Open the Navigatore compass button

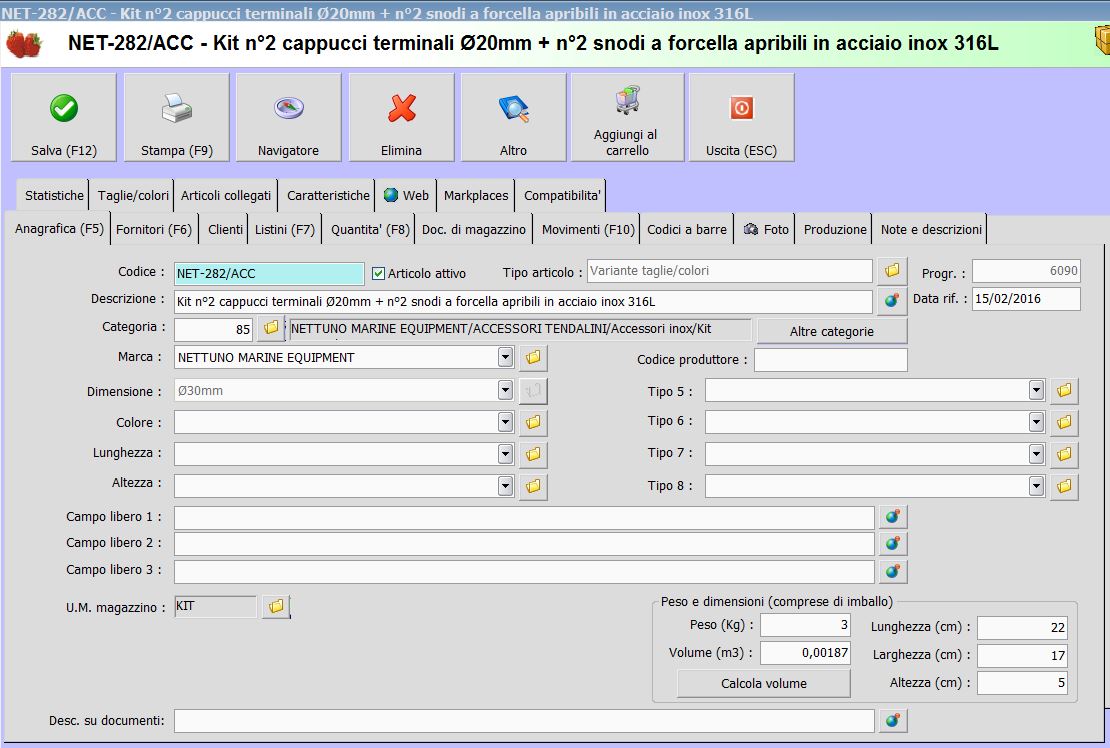pos(288,117)
